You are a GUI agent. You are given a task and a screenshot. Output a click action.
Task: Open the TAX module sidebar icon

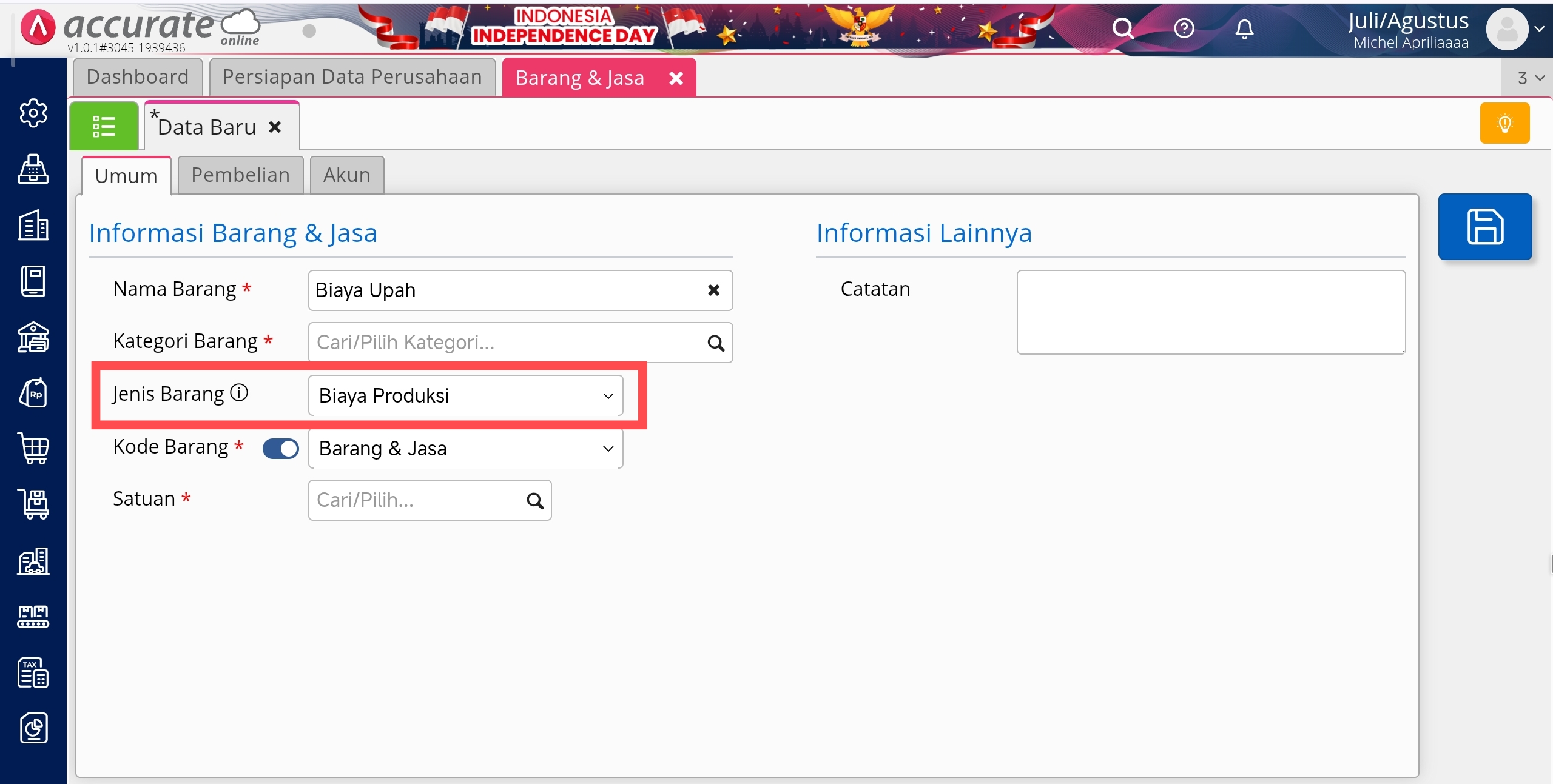pyautogui.click(x=33, y=672)
